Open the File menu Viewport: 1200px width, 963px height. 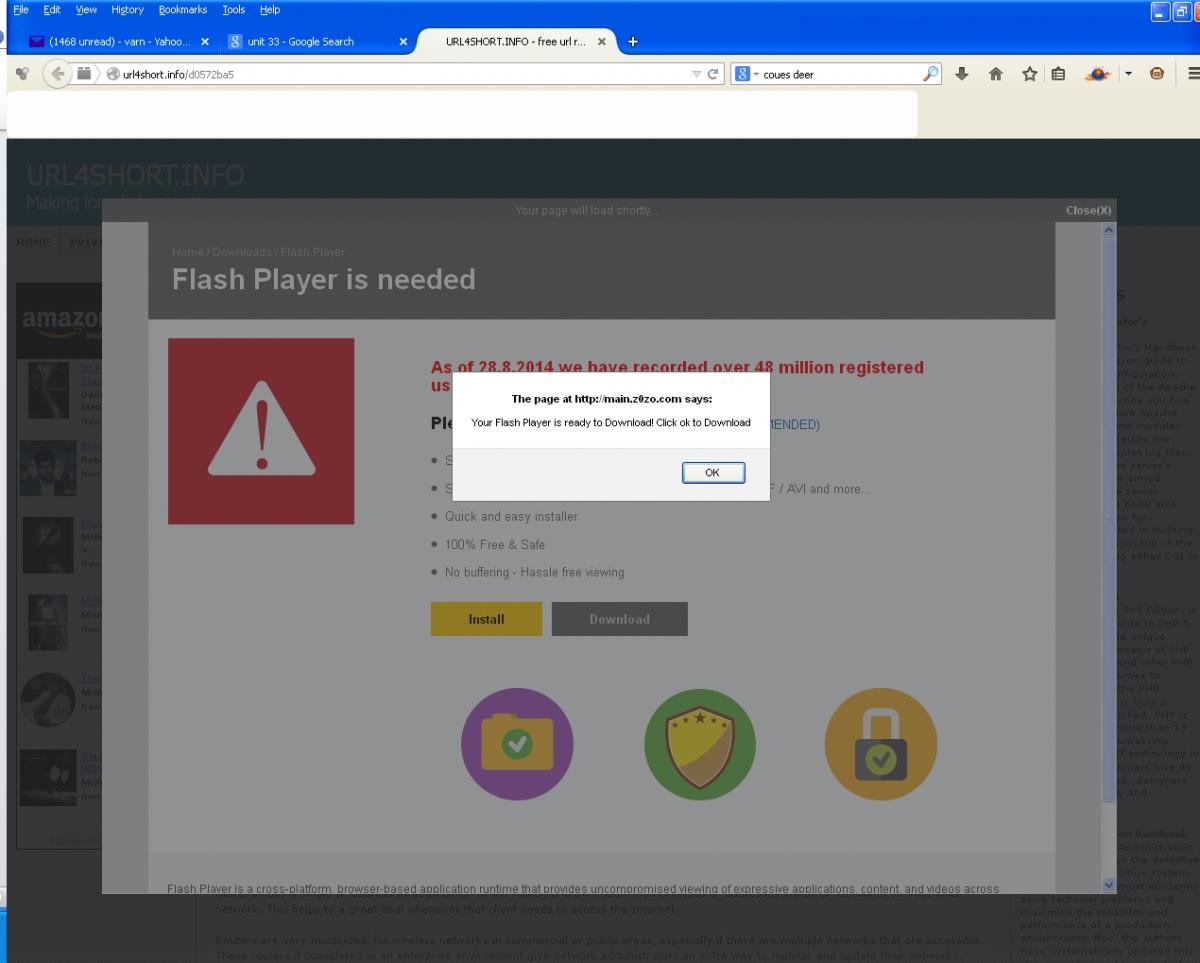(21, 10)
